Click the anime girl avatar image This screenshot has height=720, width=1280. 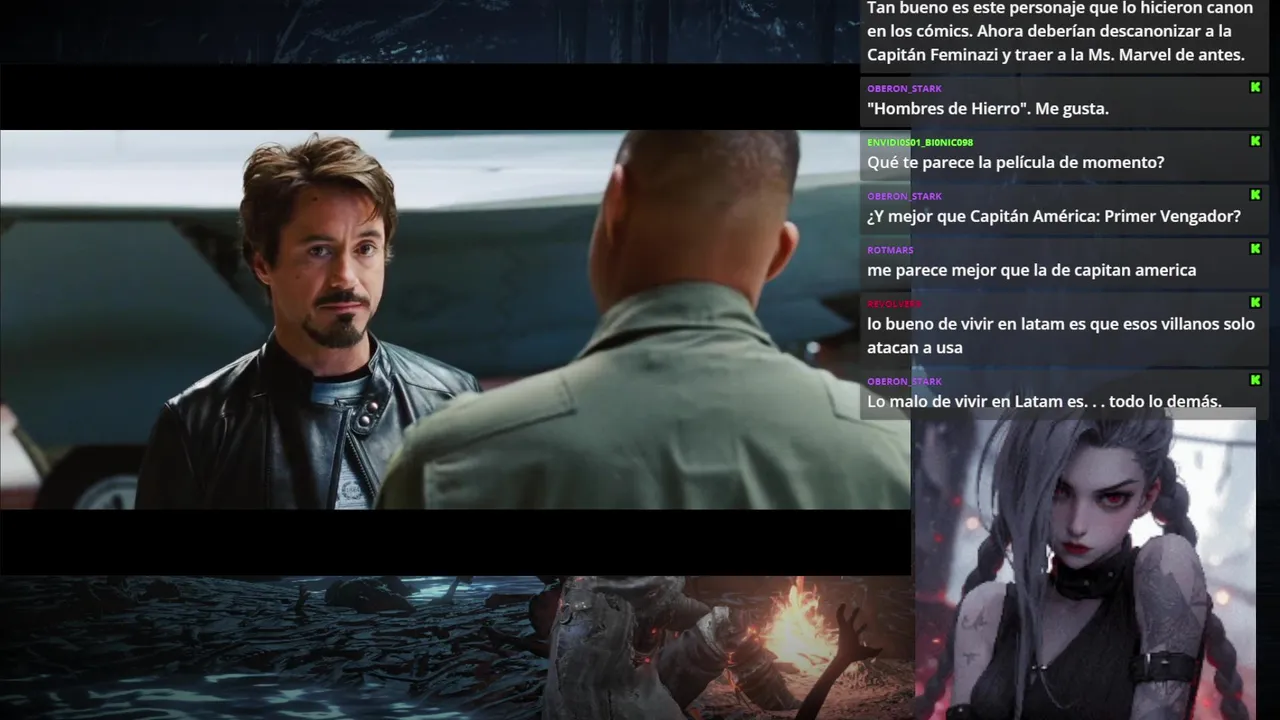1084,564
